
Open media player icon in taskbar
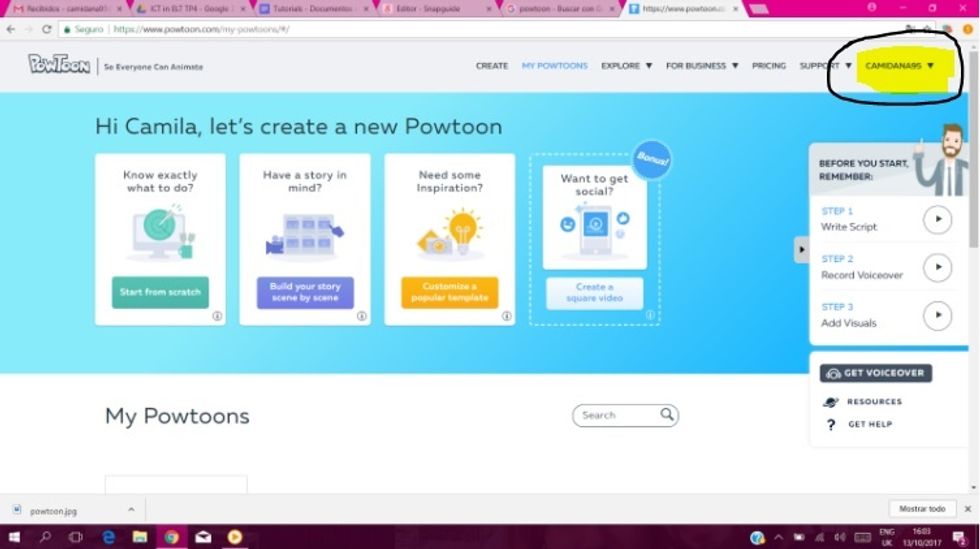pos(235,537)
